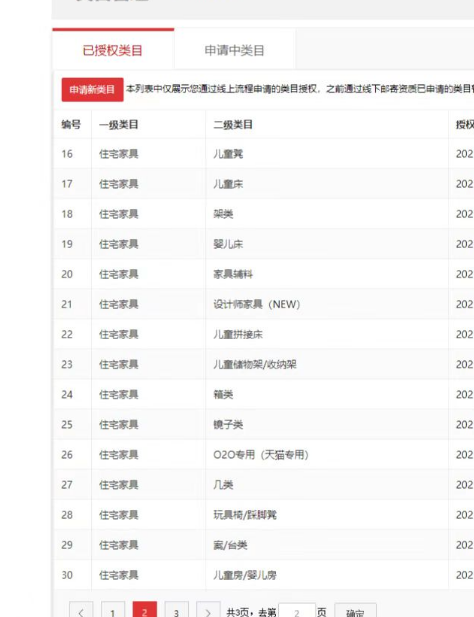Click the red 申请新类目 button
Viewport: 474px width, 617px height.
(92, 90)
